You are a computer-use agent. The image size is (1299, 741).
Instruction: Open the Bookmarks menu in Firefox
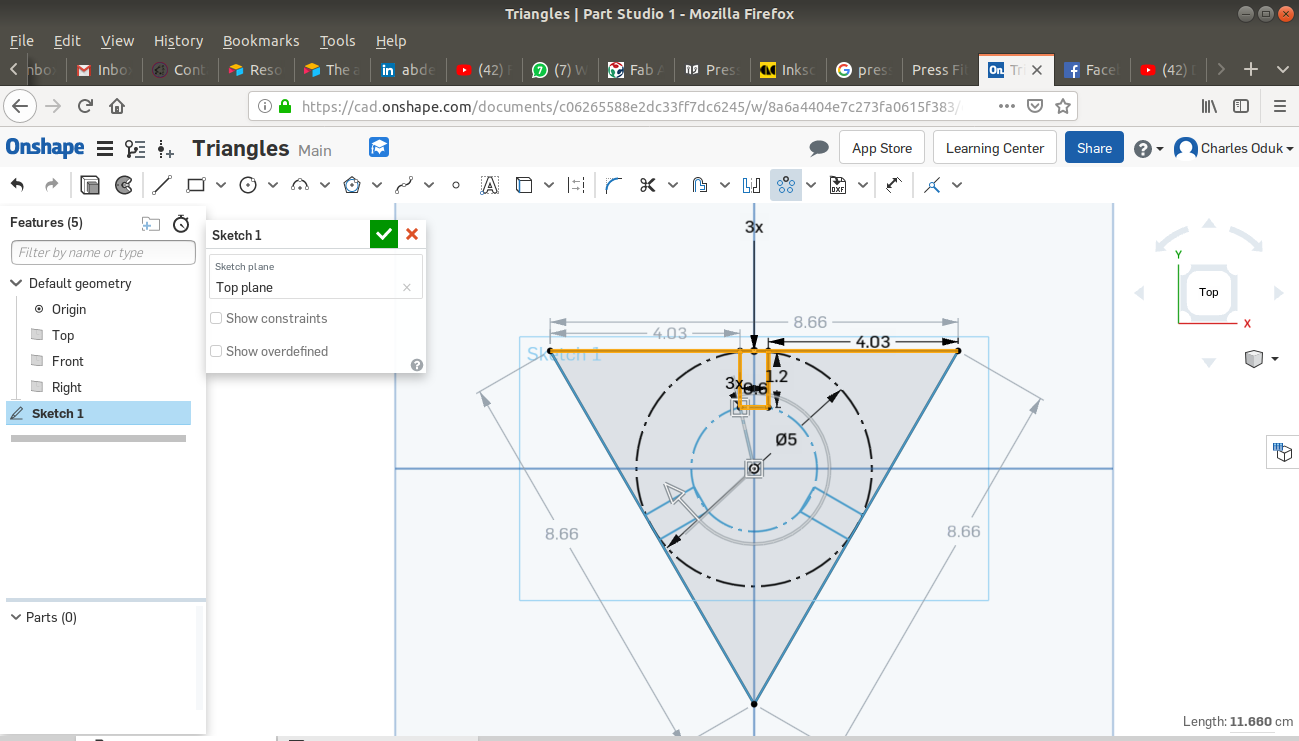[x=260, y=41]
